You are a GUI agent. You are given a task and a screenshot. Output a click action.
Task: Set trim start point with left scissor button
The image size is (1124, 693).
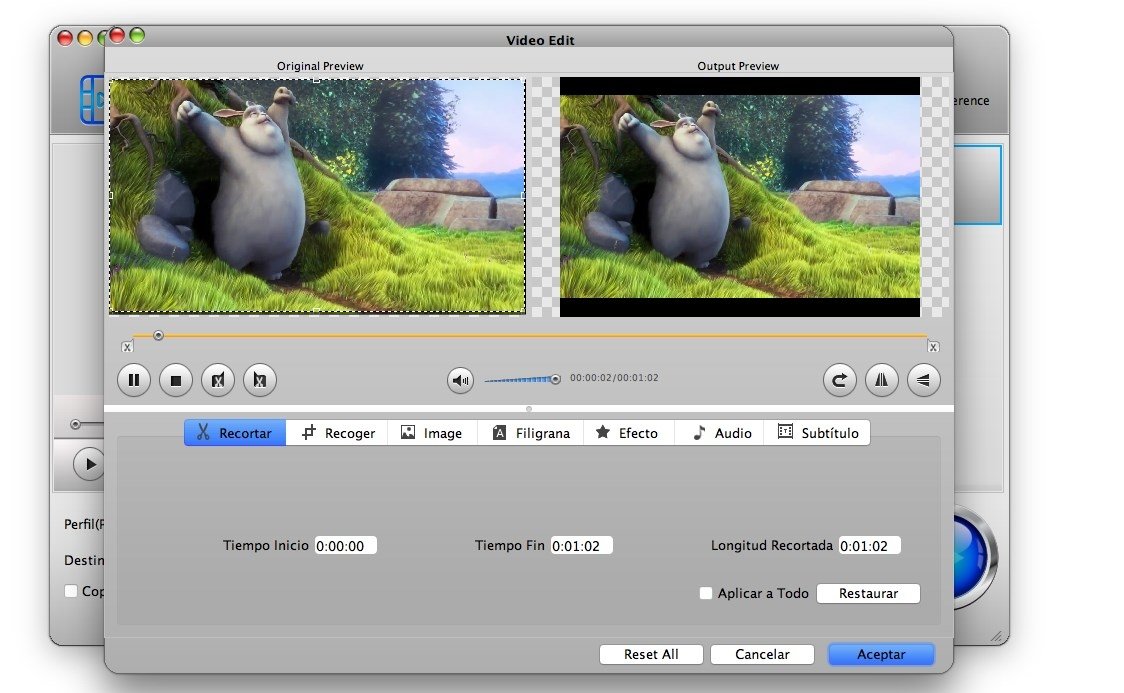[x=218, y=380]
